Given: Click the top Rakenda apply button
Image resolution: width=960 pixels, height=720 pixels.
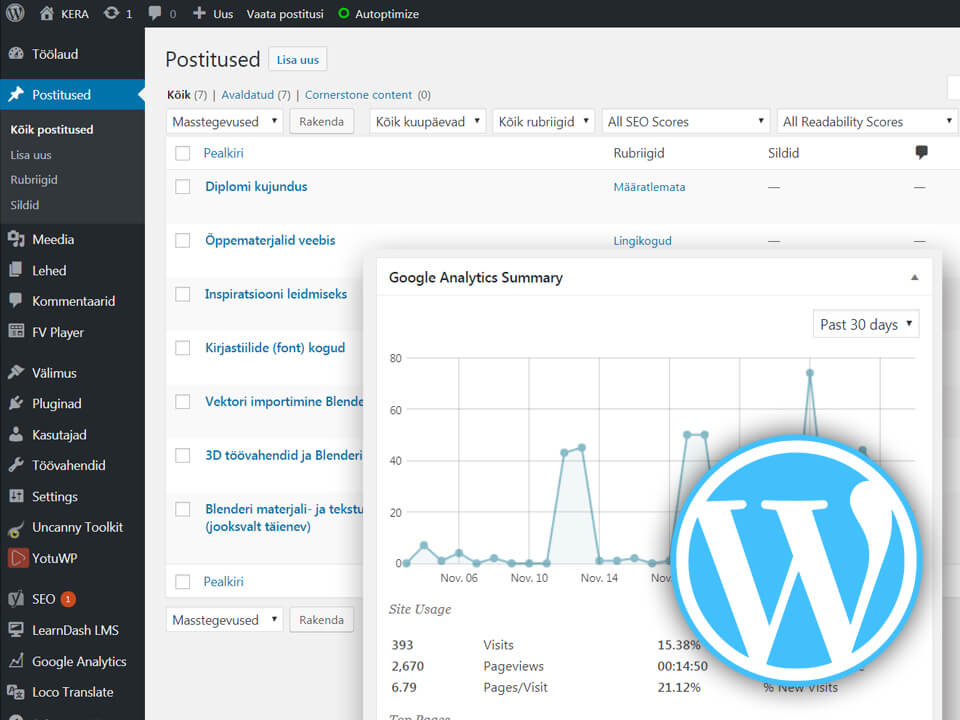Looking at the screenshot, I should tap(321, 121).
